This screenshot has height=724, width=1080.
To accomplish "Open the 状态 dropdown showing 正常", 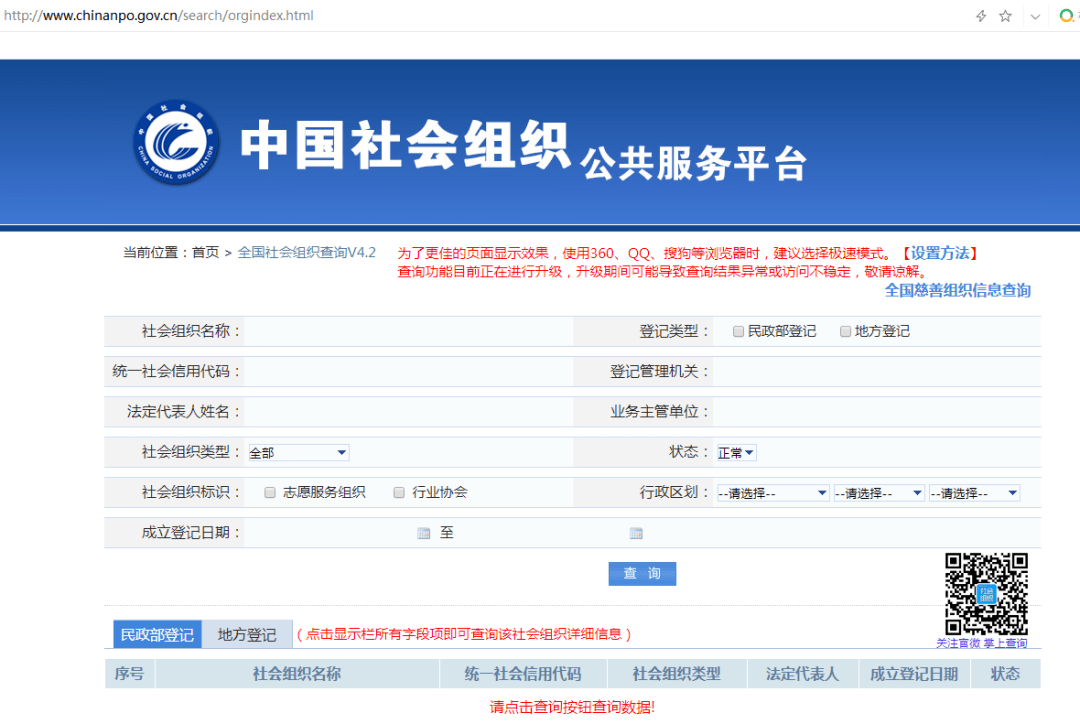I will point(736,453).
